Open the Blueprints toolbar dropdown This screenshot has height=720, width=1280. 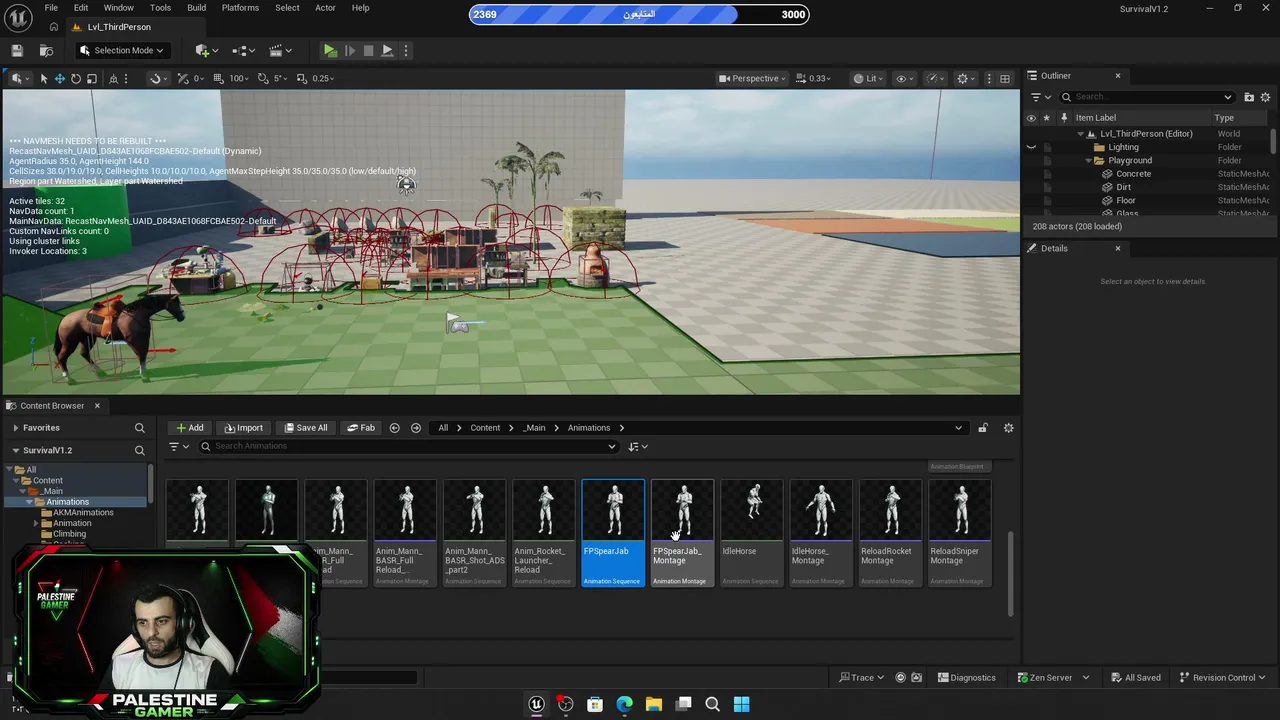point(243,50)
